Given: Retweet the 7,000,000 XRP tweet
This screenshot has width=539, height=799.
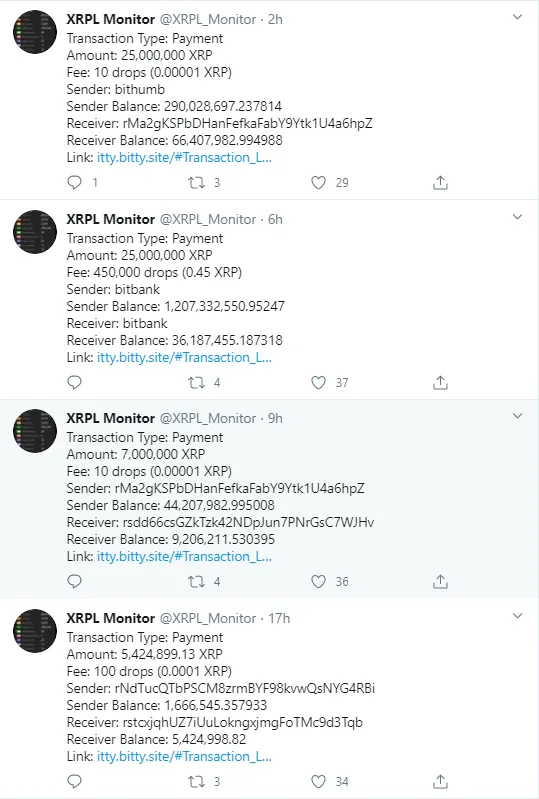Looking at the screenshot, I should tap(197, 581).
